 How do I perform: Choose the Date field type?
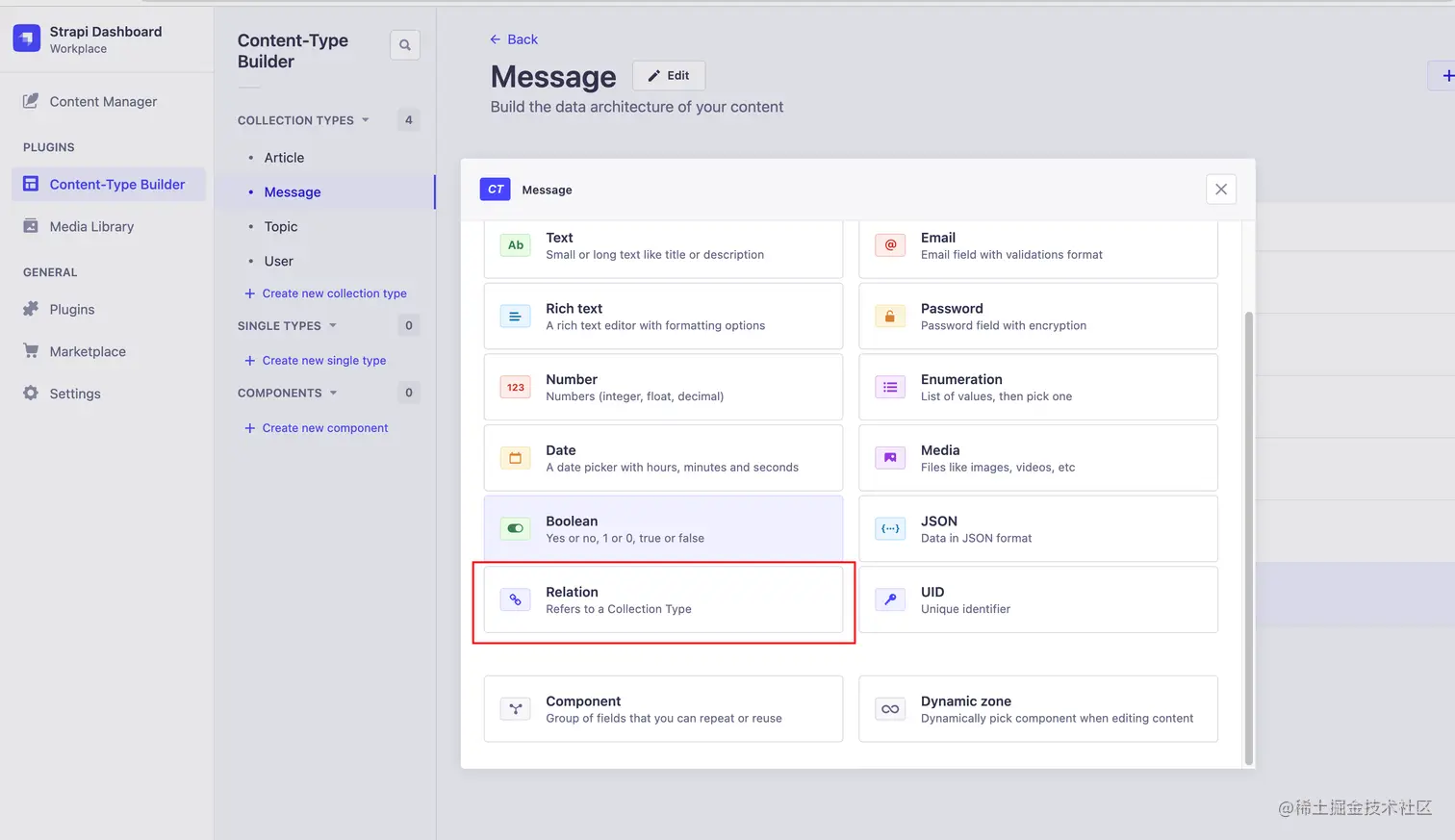[x=663, y=458]
